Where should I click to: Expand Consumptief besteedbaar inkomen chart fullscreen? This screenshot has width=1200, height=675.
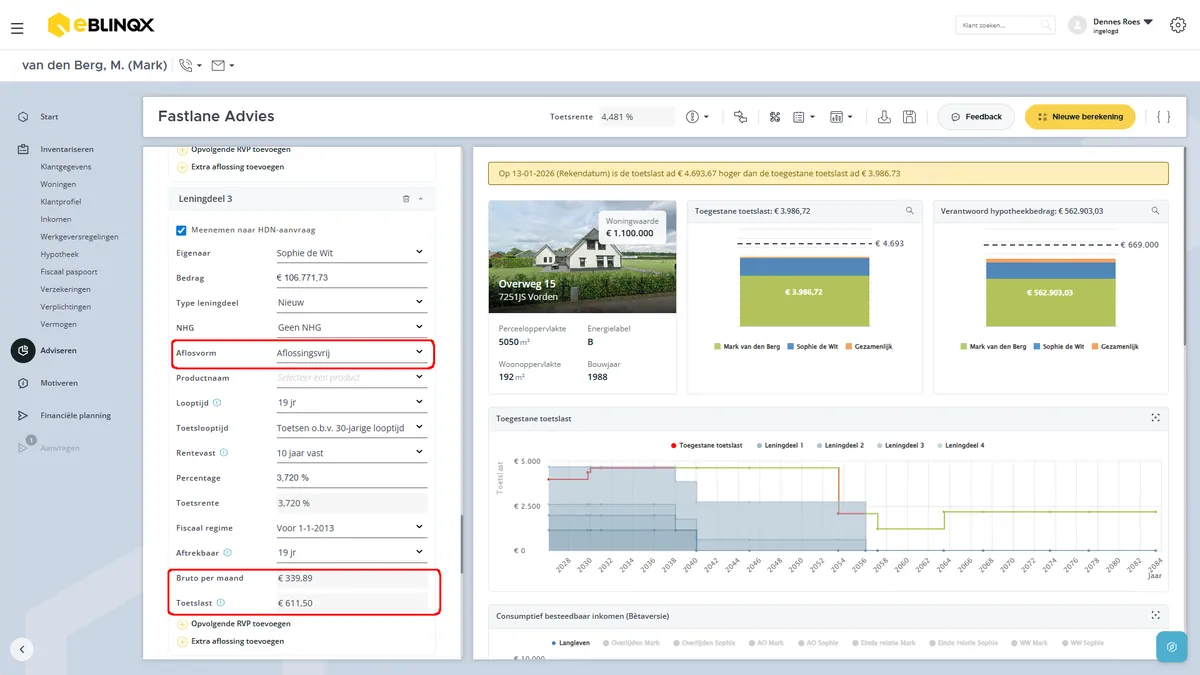click(x=1155, y=615)
